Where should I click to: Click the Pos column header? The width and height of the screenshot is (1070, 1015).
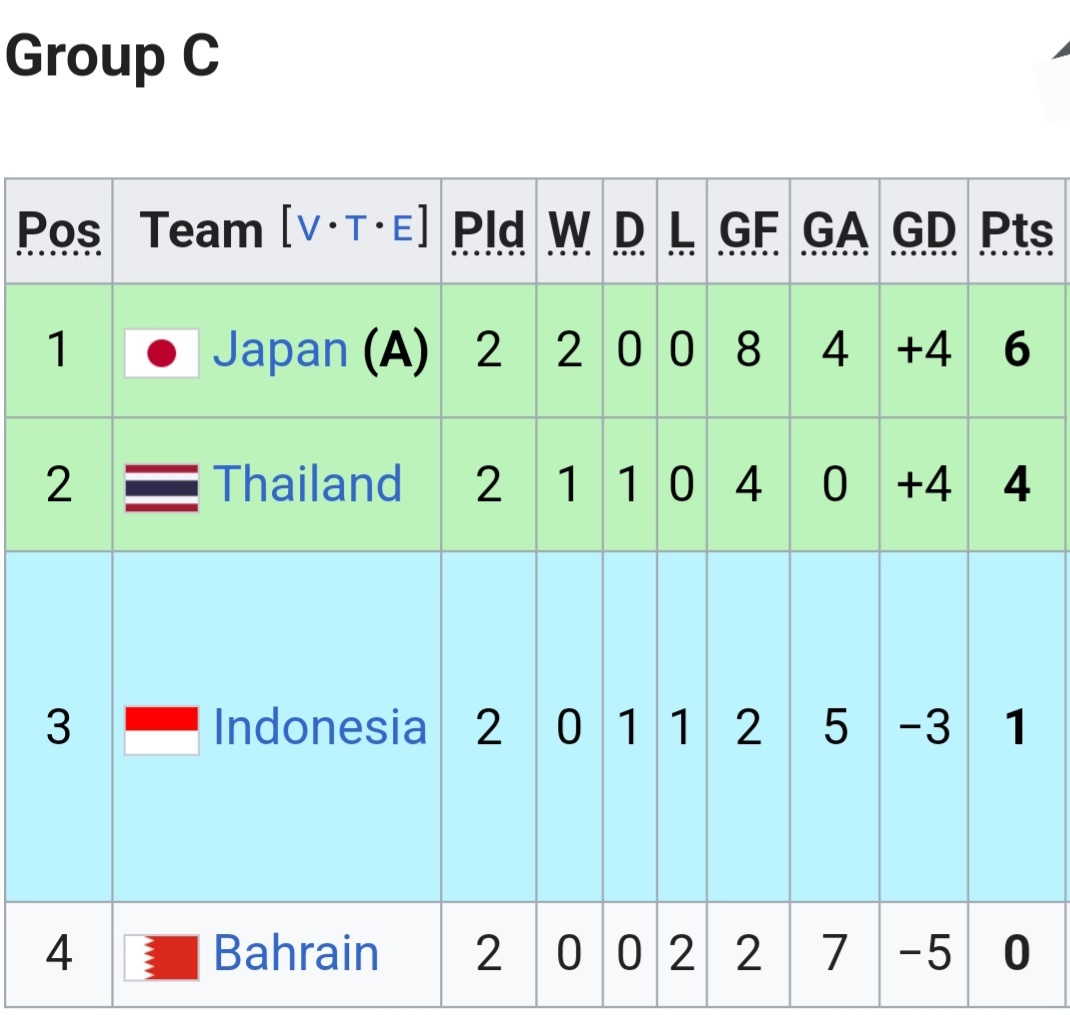pos(60,232)
